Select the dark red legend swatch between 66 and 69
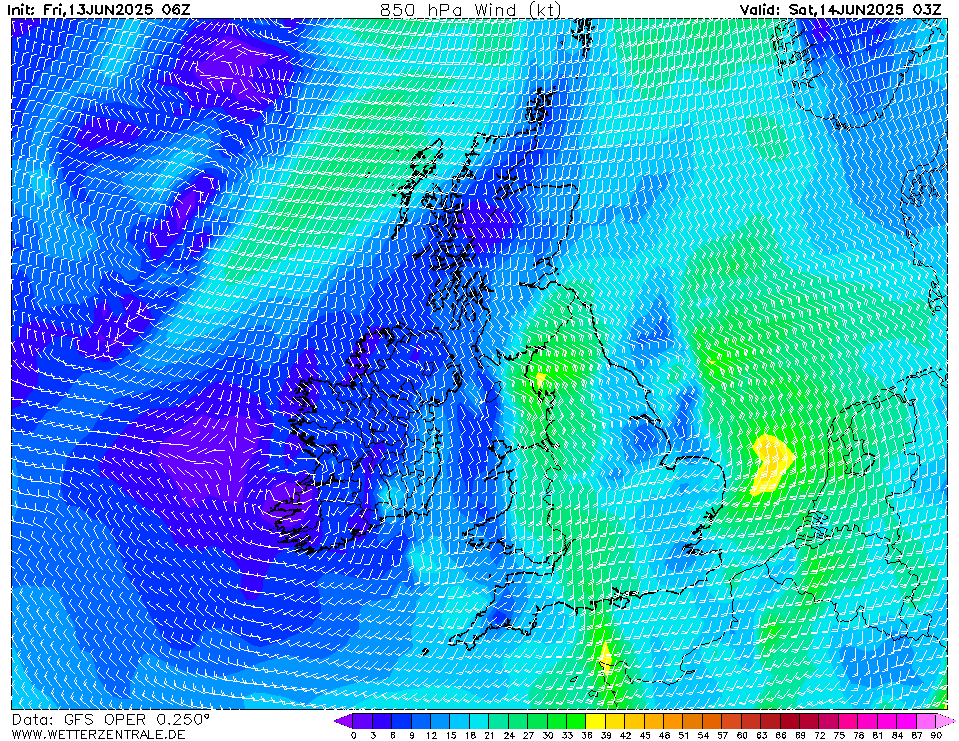The image size is (959, 741). (790, 721)
